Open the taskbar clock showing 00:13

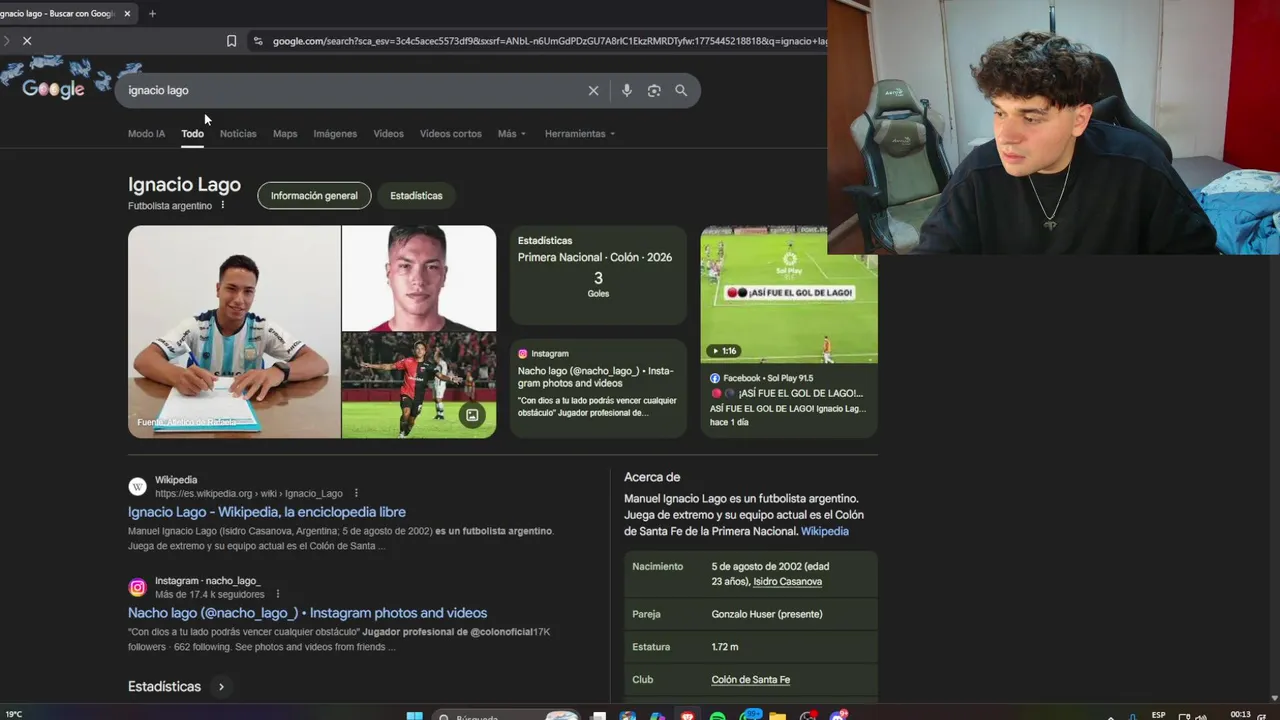tap(1240, 714)
